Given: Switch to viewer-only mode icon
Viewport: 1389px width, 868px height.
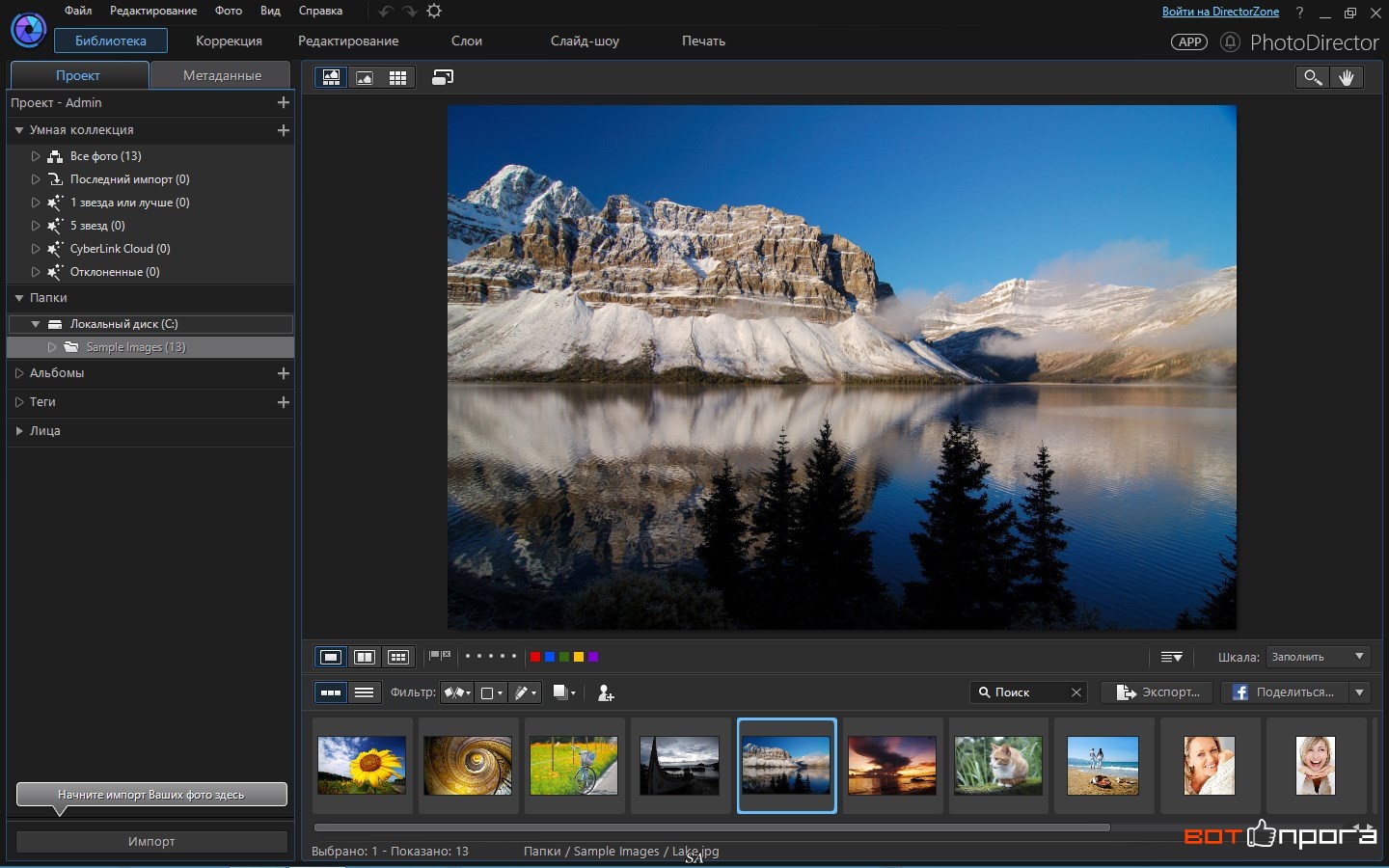Looking at the screenshot, I should 365,77.
